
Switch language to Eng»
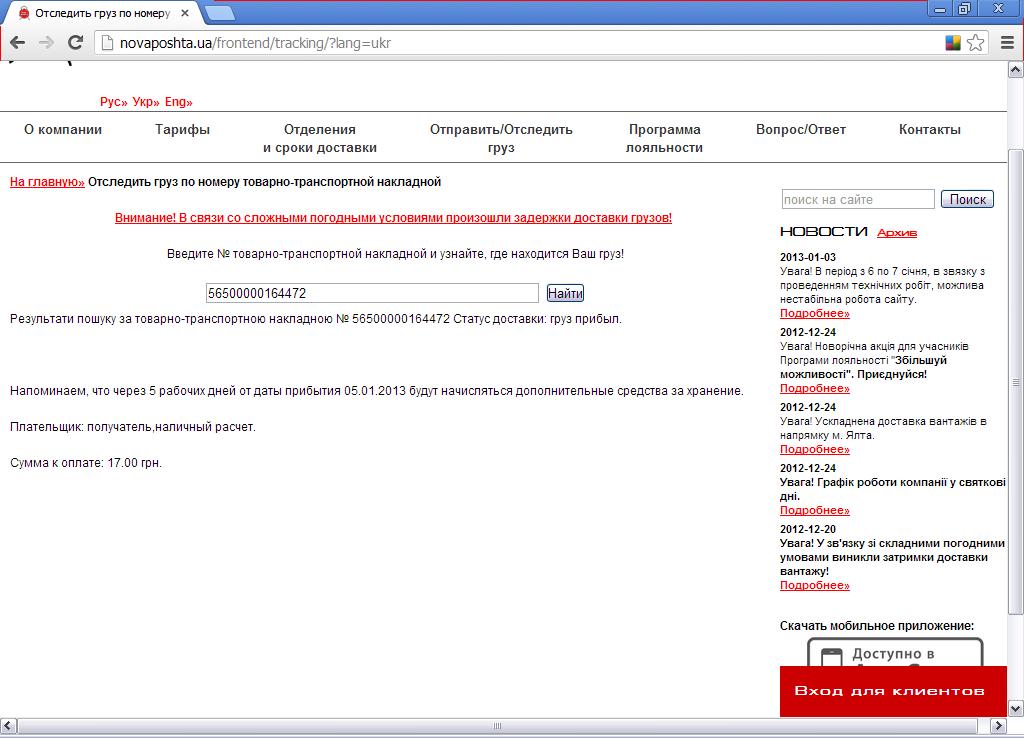[178, 102]
